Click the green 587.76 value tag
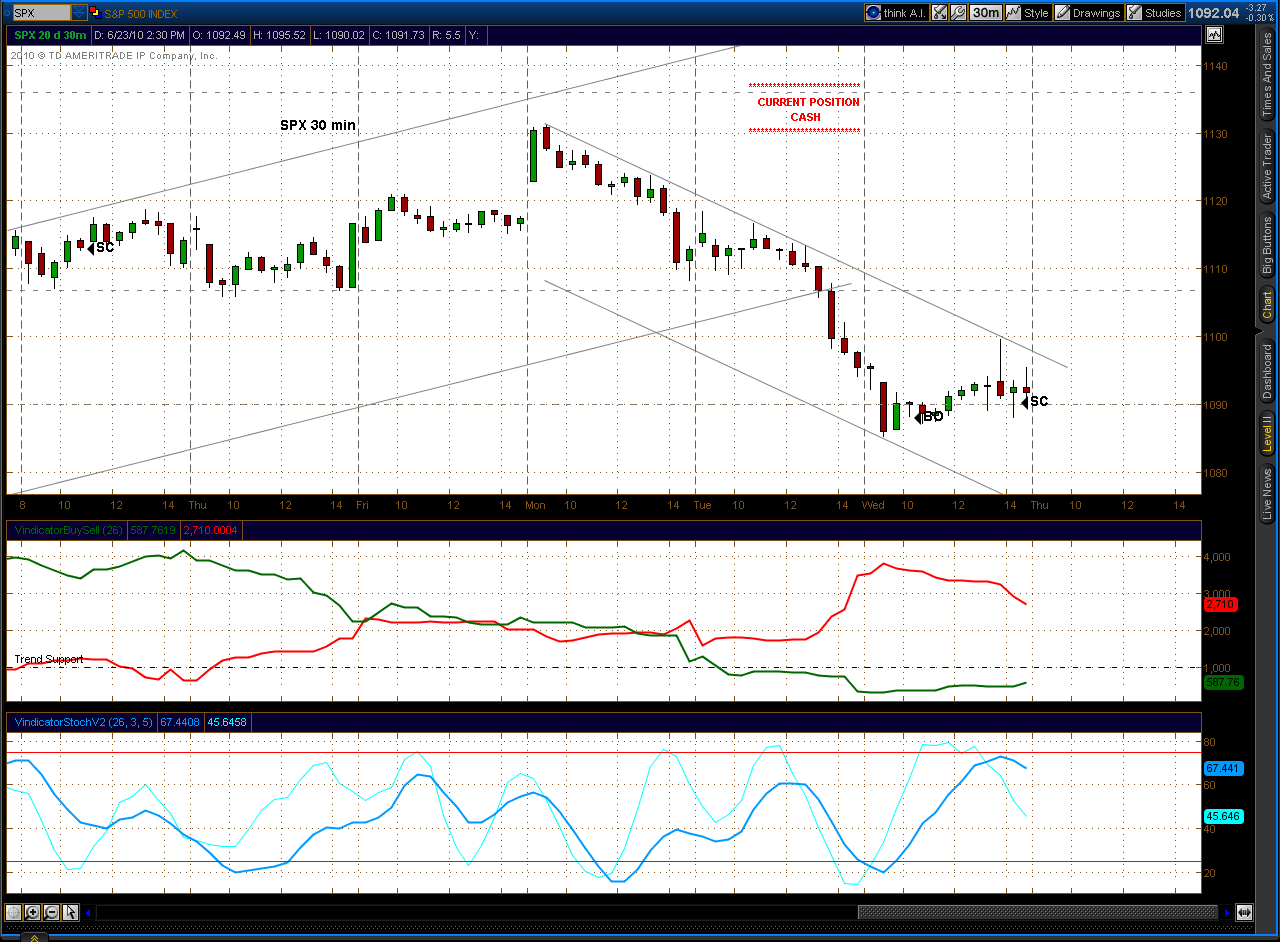Image resolution: width=1280 pixels, height=942 pixels. (1222, 682)
